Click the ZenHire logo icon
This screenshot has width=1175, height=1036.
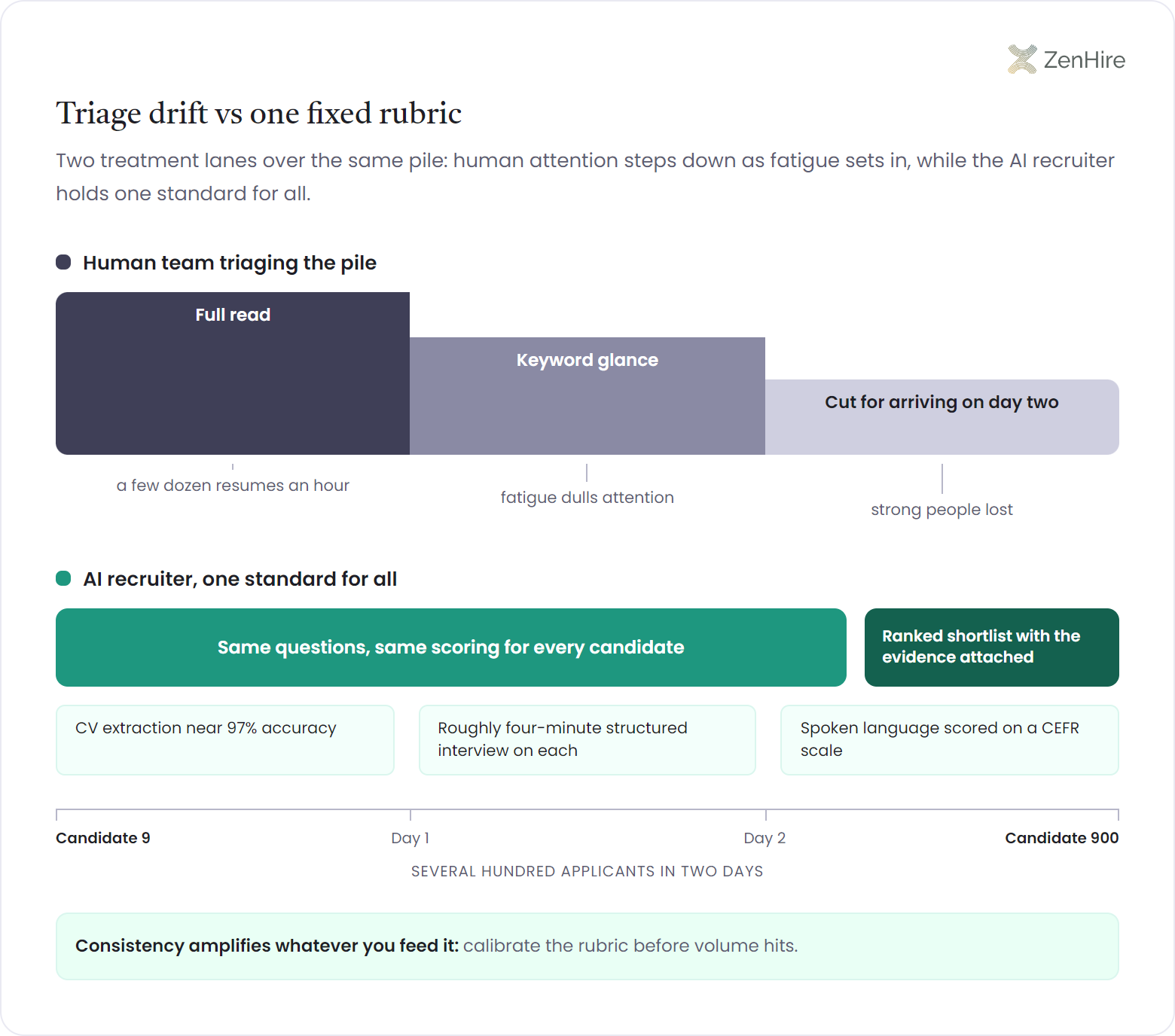pos(1022,59)
